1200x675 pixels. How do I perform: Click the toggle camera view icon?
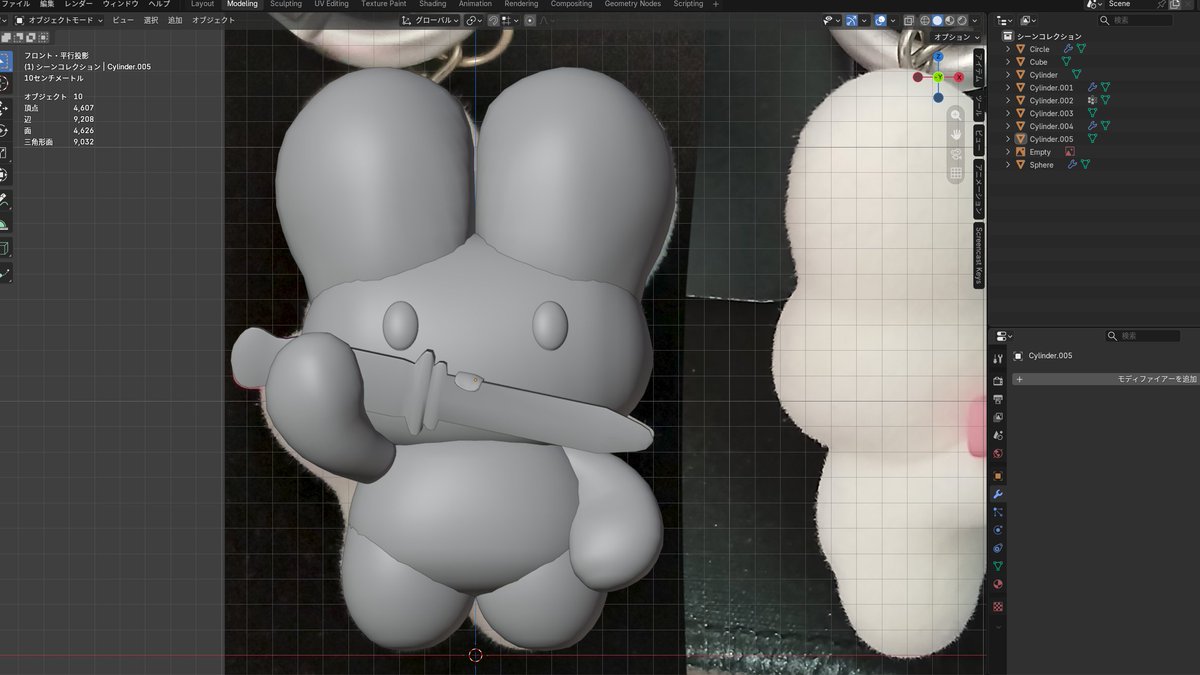pos(956,154)
